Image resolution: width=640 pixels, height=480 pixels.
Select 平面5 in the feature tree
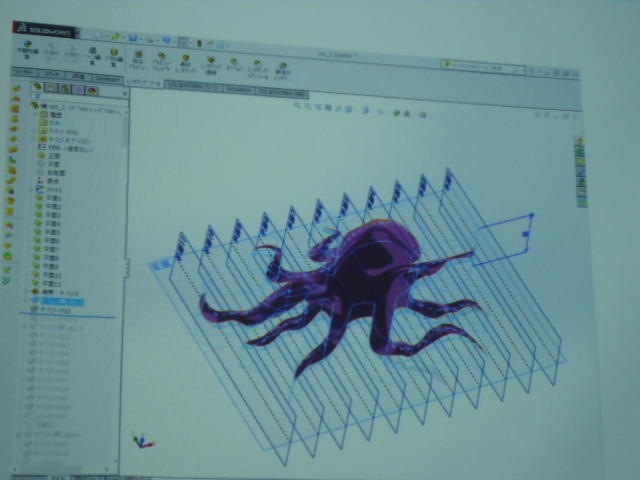pos(49,232)
